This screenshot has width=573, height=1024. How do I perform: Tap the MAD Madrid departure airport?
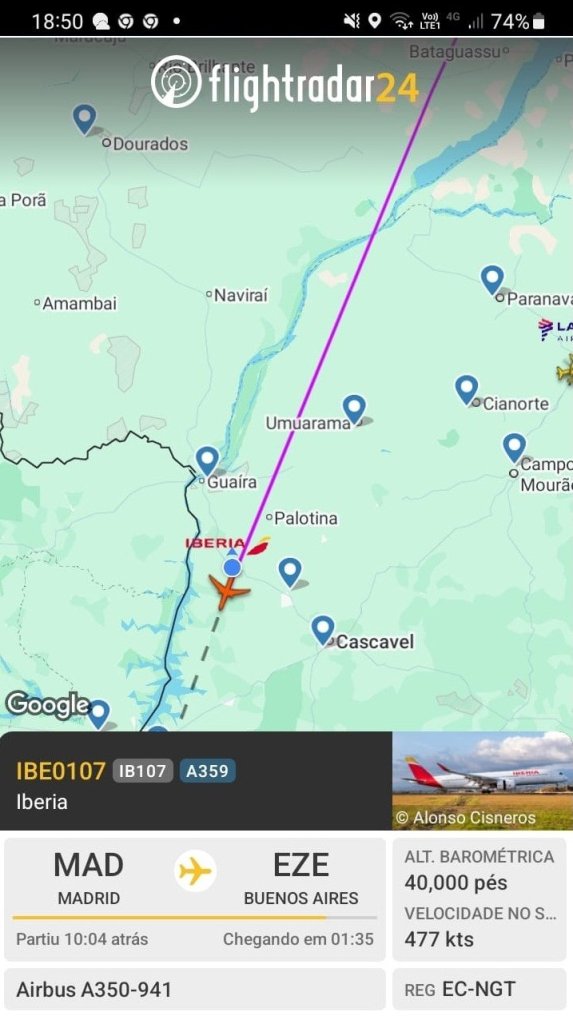pos(89,878)
